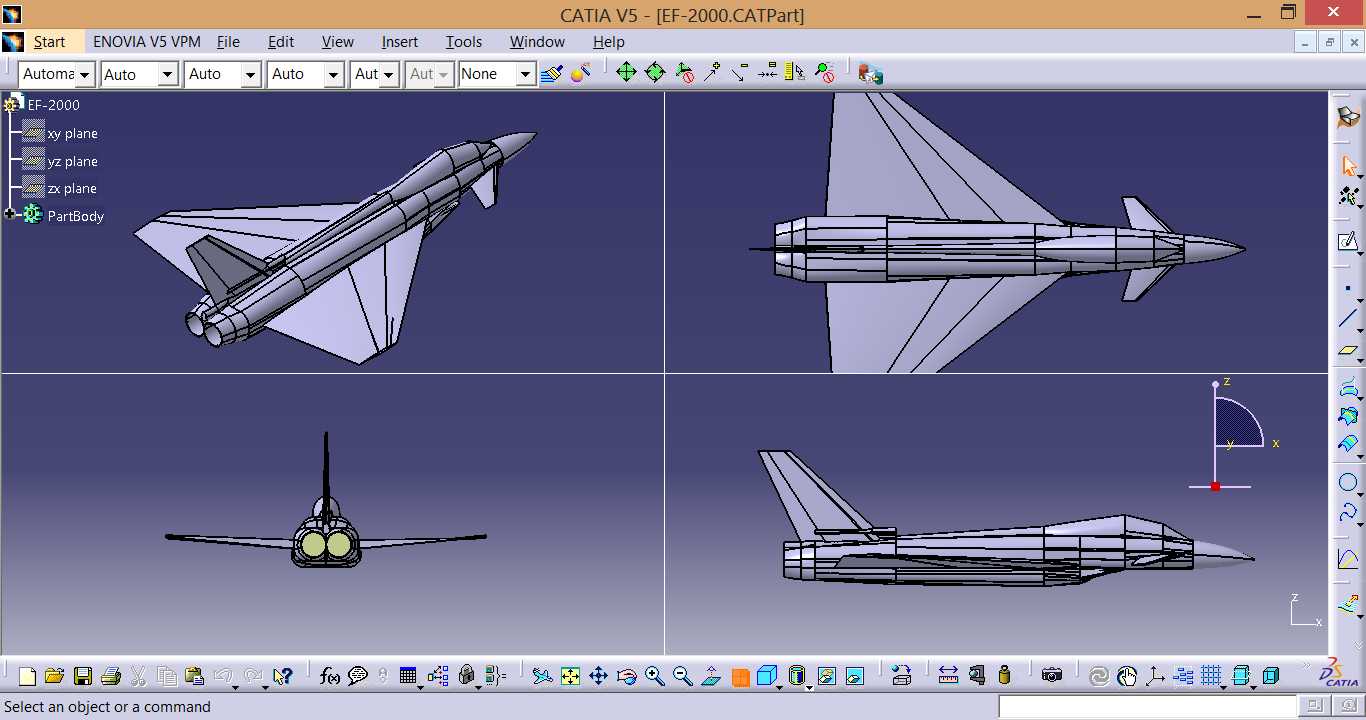Toggle the Swap Visible Space icon
The width and height of the screenshot is (1366, 720).
click(x=855, y=677)
